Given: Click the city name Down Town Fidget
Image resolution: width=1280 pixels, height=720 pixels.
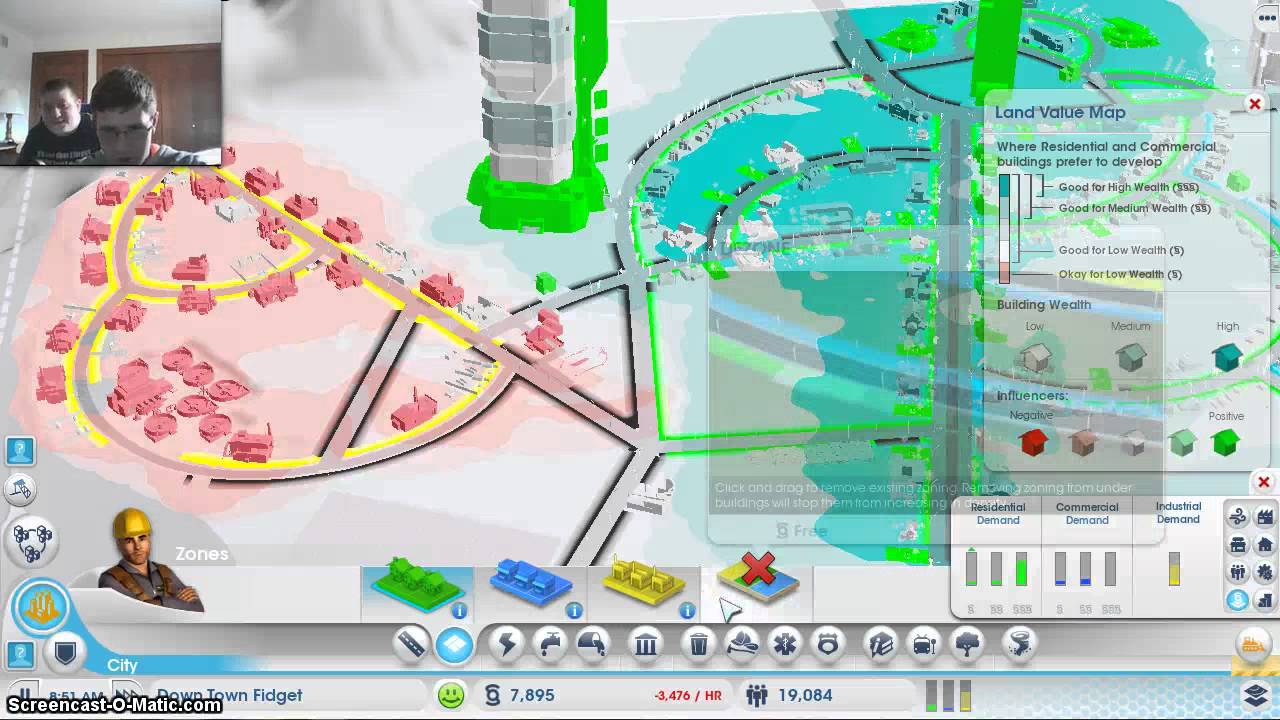Looking at the screenshot, I should click(229, 695).
